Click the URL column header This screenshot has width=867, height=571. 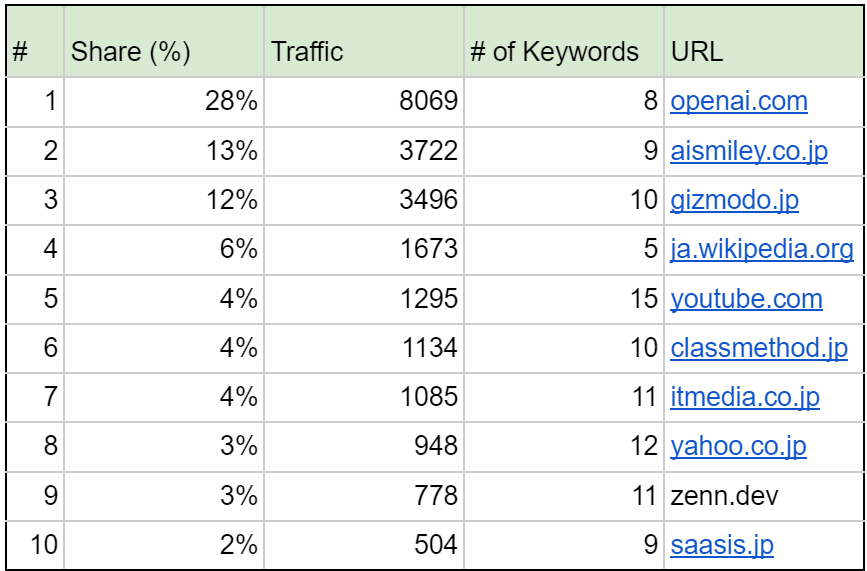[x=763, y=52]
